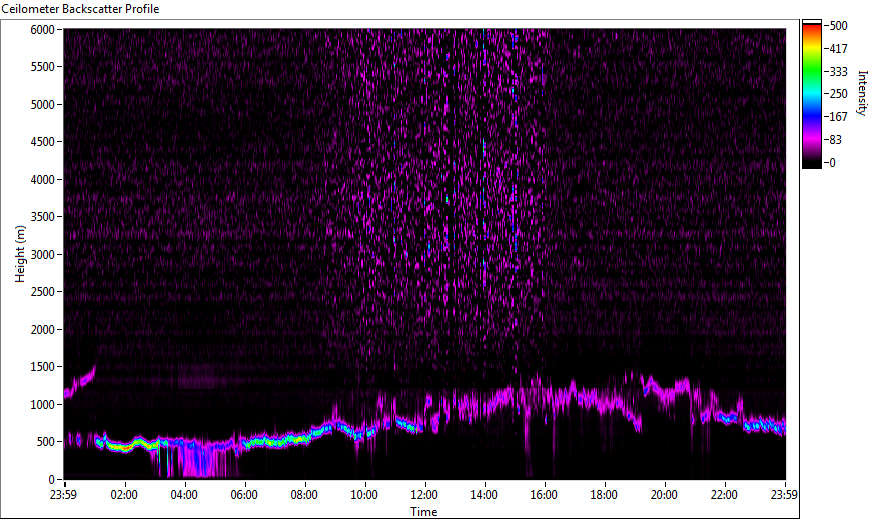Screen dimensions: 872x519
Task: Click the 'Height (m)' axis label
Action: click(x=20, y=254)
